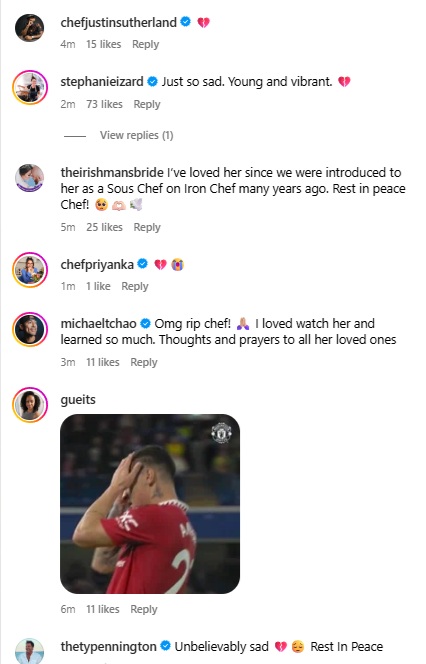Screen dimensions: 426x664
Task: Click chefpriyanka's story ring avatar
Action: (x=30, y=270)
